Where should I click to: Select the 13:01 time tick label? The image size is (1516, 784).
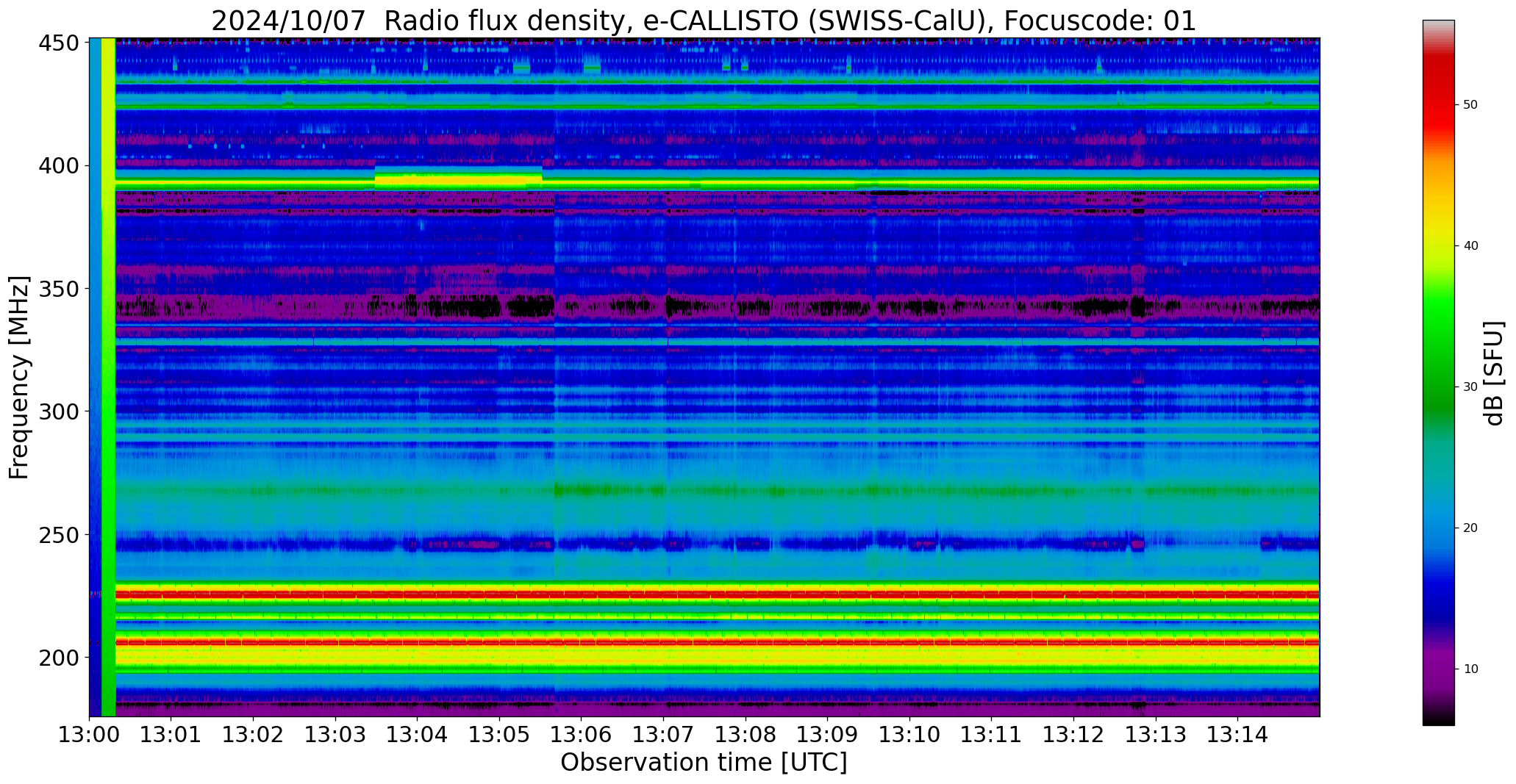pyautogui.click(x=171, y=734)
